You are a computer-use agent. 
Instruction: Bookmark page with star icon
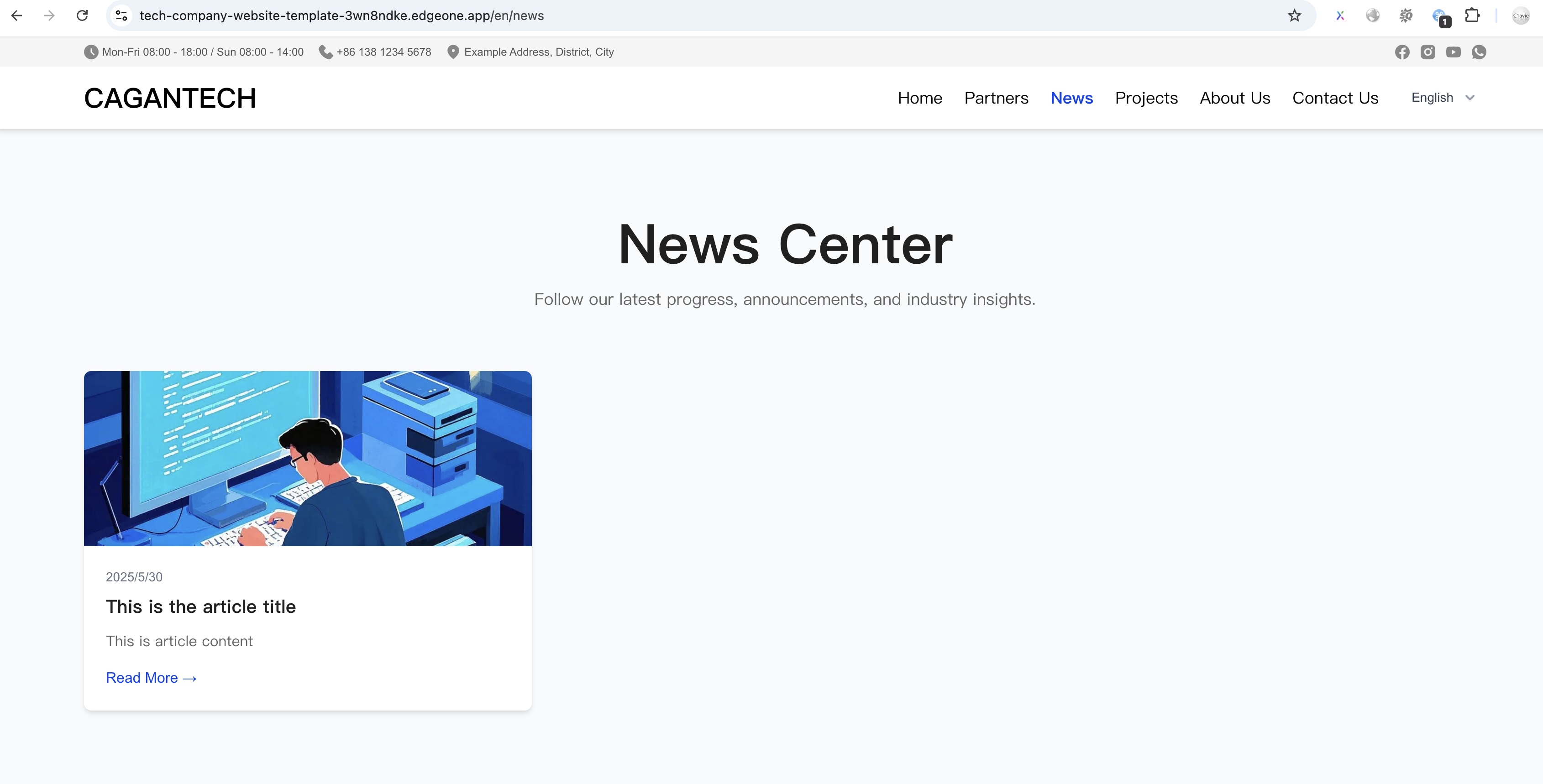click(1294, 16)
